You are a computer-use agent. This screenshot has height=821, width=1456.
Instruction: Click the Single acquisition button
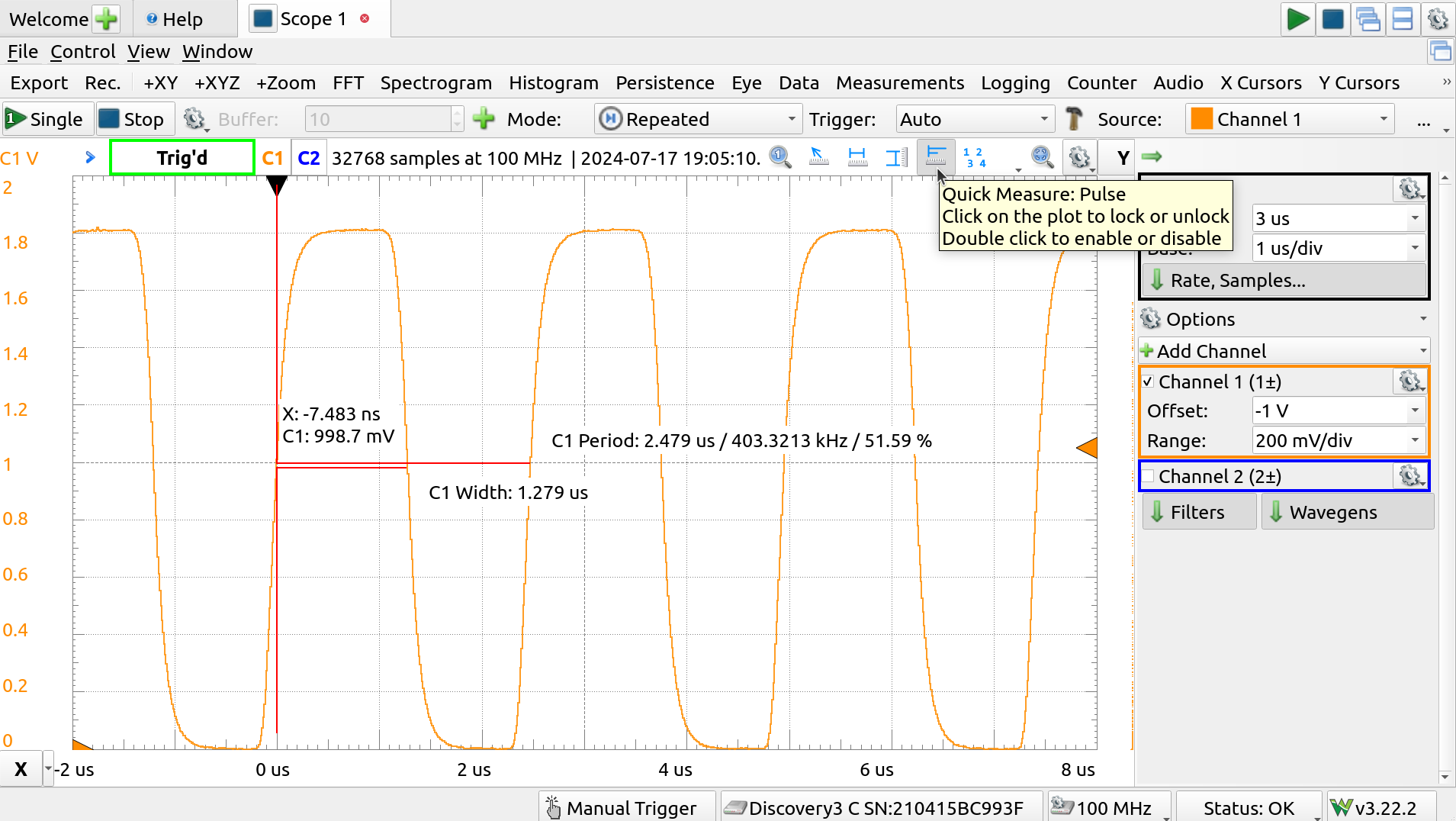[48, 119]
